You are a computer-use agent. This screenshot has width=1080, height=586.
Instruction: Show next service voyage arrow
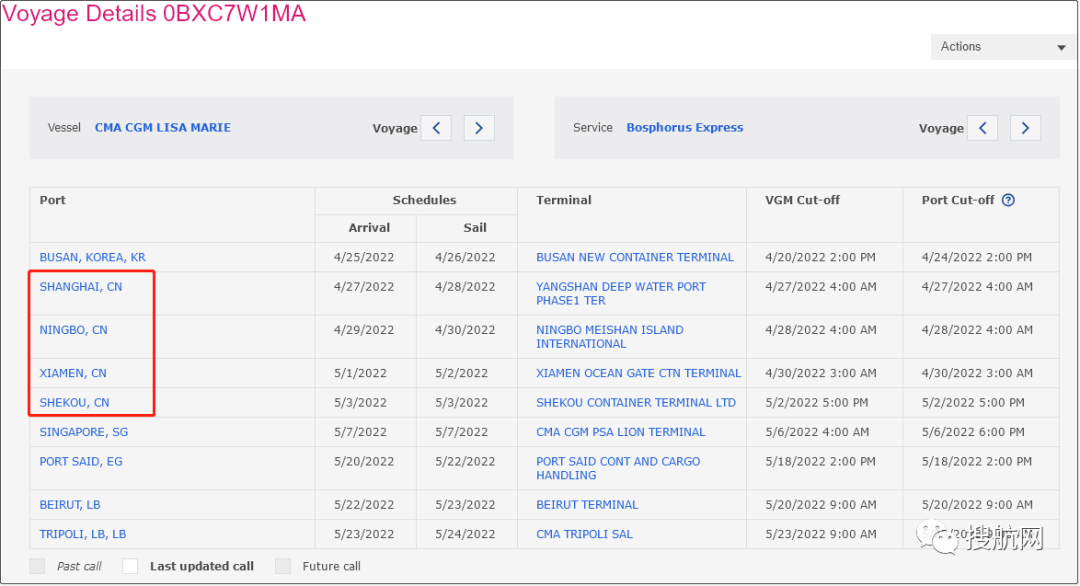(1025, 128)
